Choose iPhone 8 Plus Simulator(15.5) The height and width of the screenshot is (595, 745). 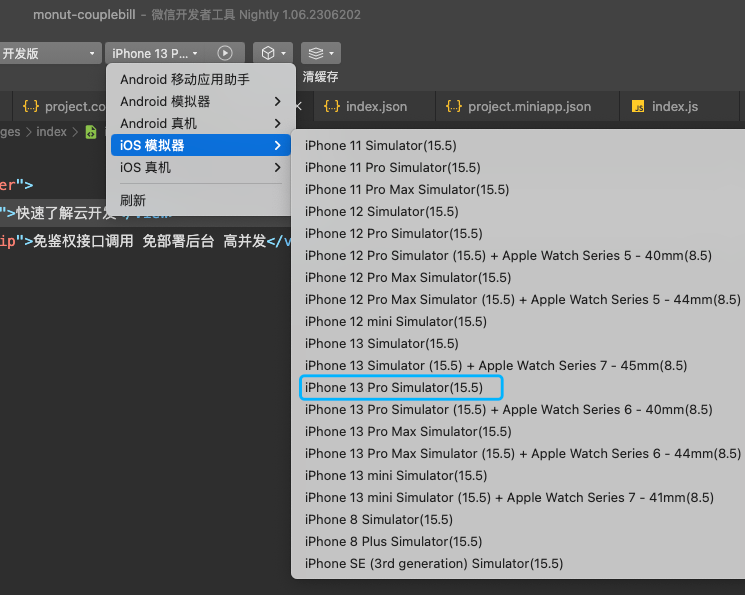[x=518, y=541]
